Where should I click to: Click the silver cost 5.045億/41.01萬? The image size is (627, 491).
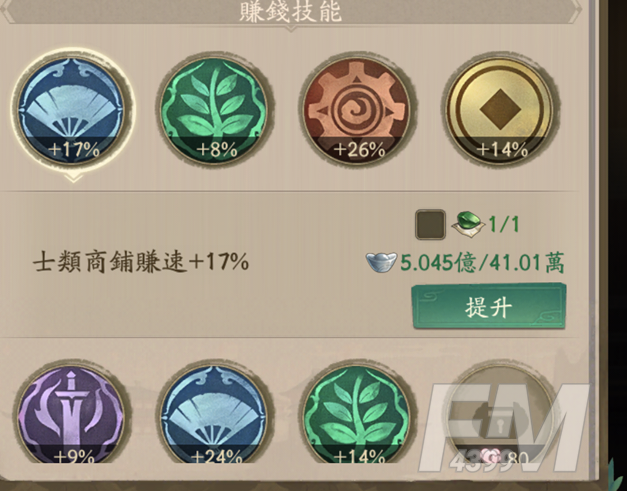(x=482, y=263)
